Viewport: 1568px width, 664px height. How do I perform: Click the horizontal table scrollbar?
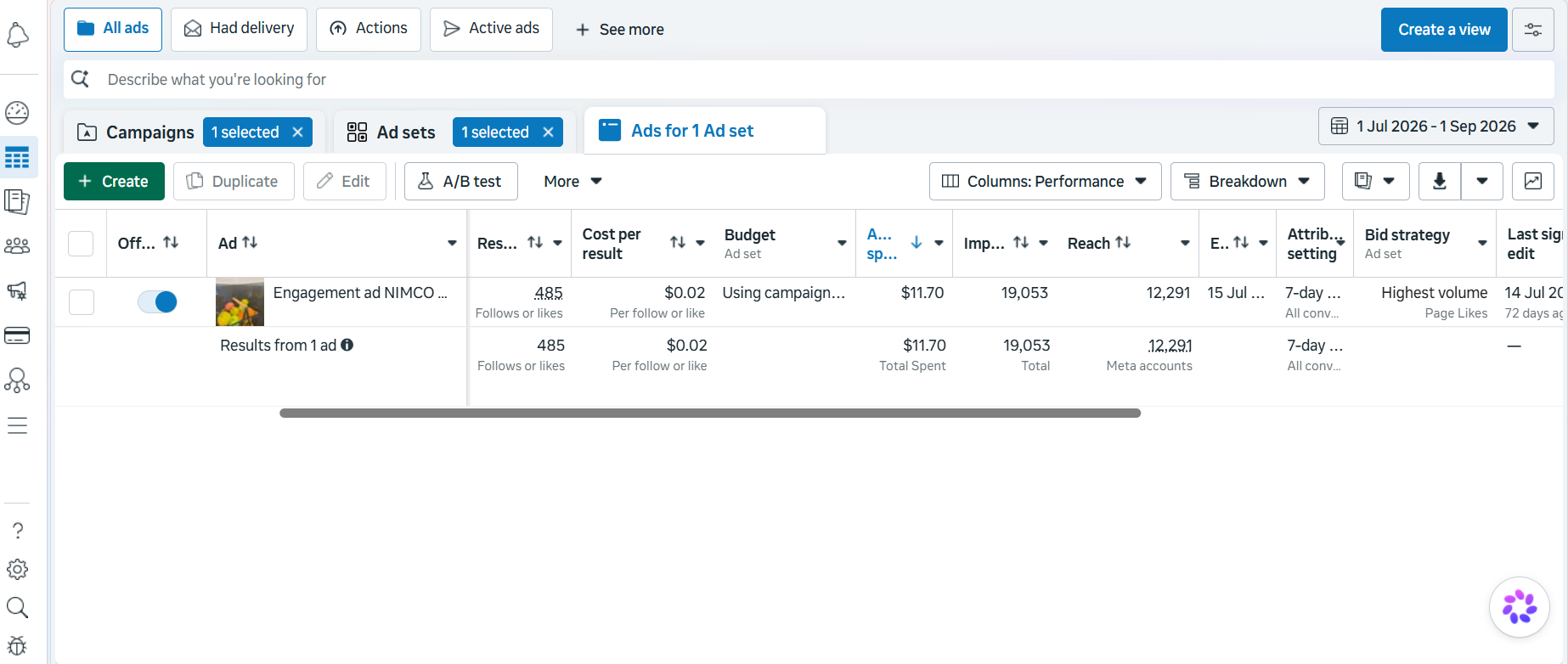(x=710, y=414)
